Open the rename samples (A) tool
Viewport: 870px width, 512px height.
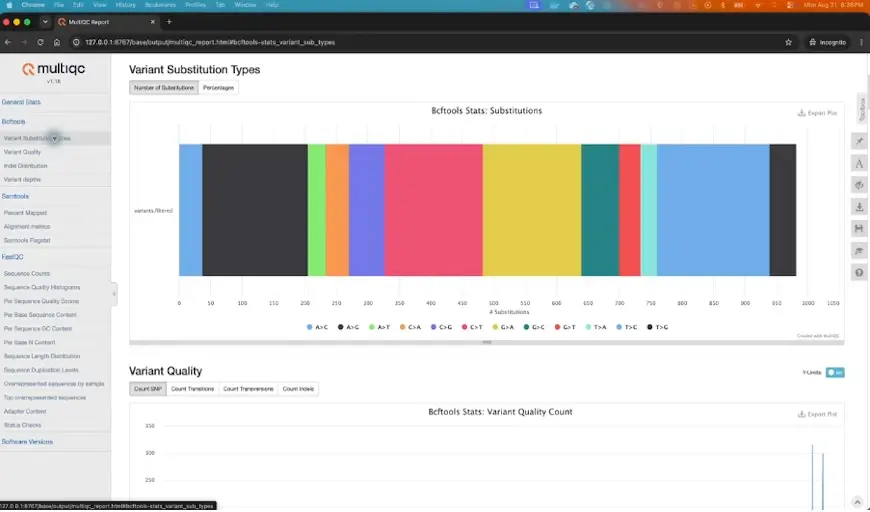pyautogui.click(x=859, y=163)
